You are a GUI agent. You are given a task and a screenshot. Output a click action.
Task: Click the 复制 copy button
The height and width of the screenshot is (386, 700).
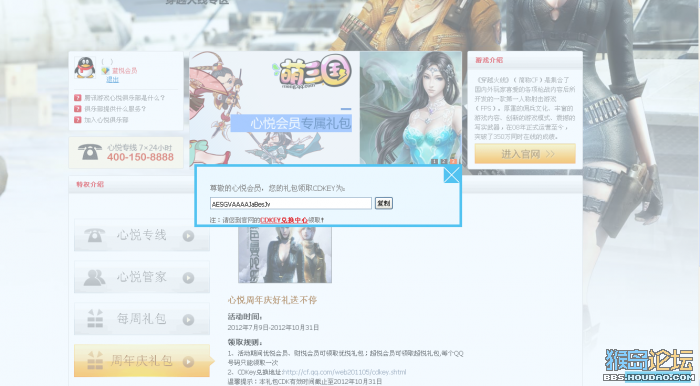(383, 203)
